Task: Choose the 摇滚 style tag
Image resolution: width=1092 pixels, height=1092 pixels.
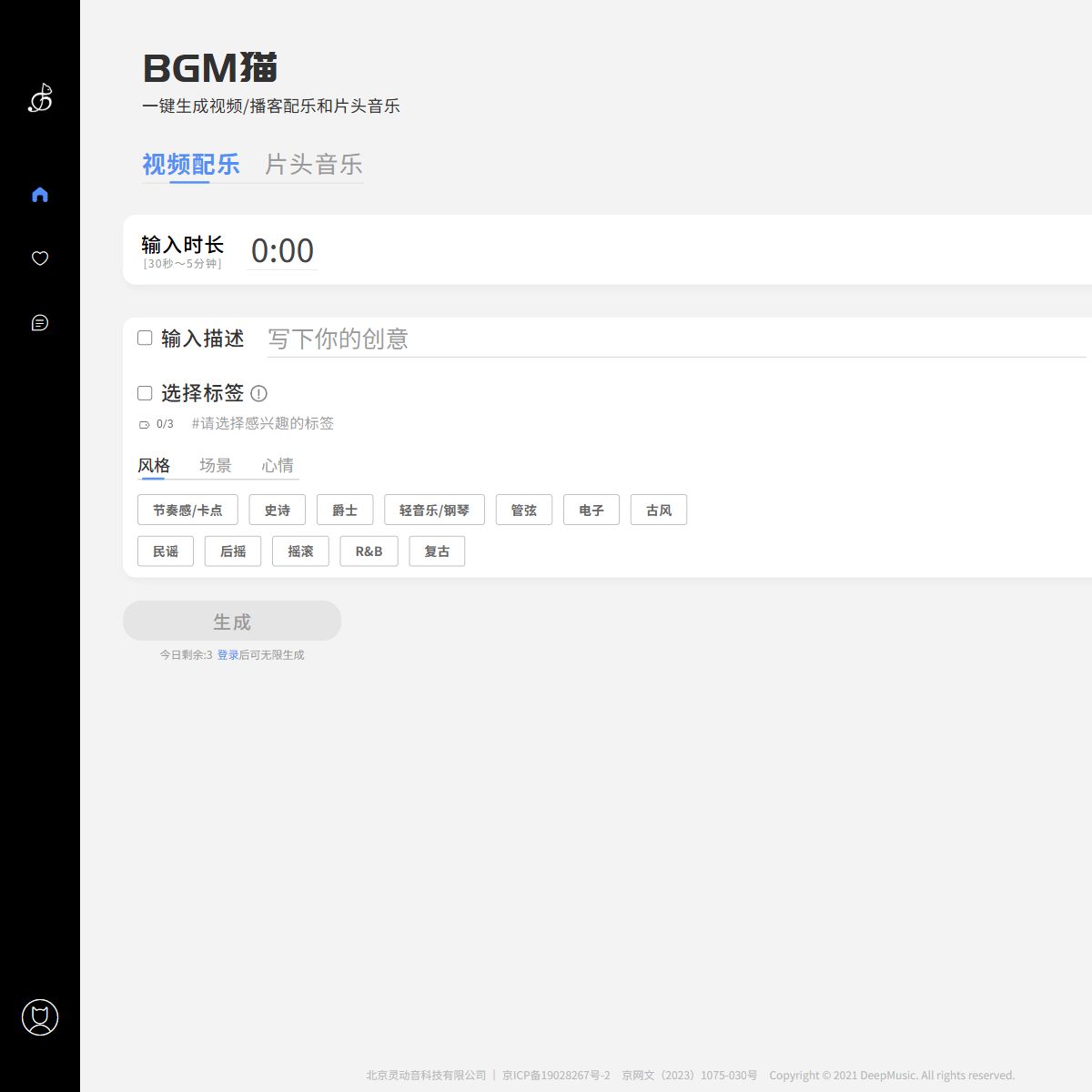Action: pyautogui.click(x=300, y=551)
